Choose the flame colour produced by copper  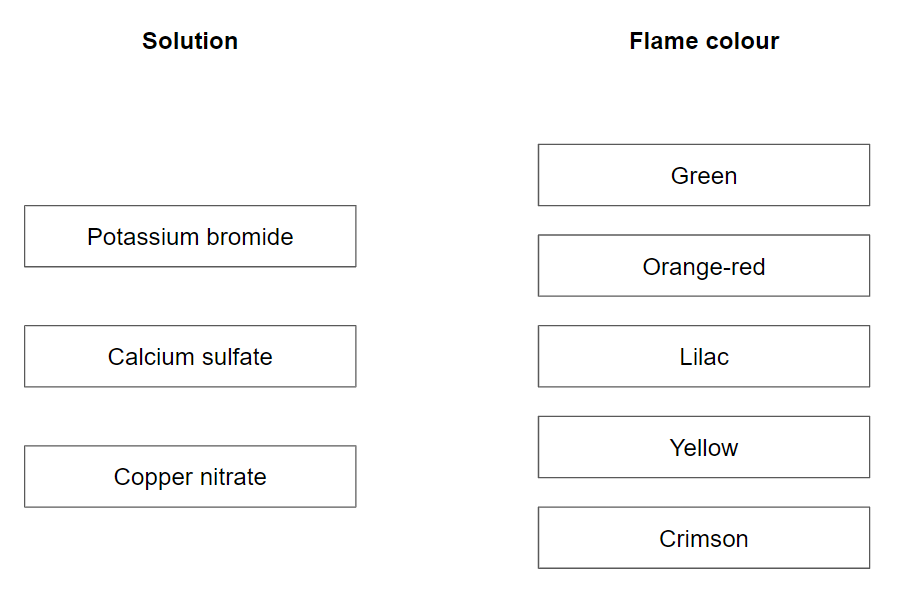[703, 176]
